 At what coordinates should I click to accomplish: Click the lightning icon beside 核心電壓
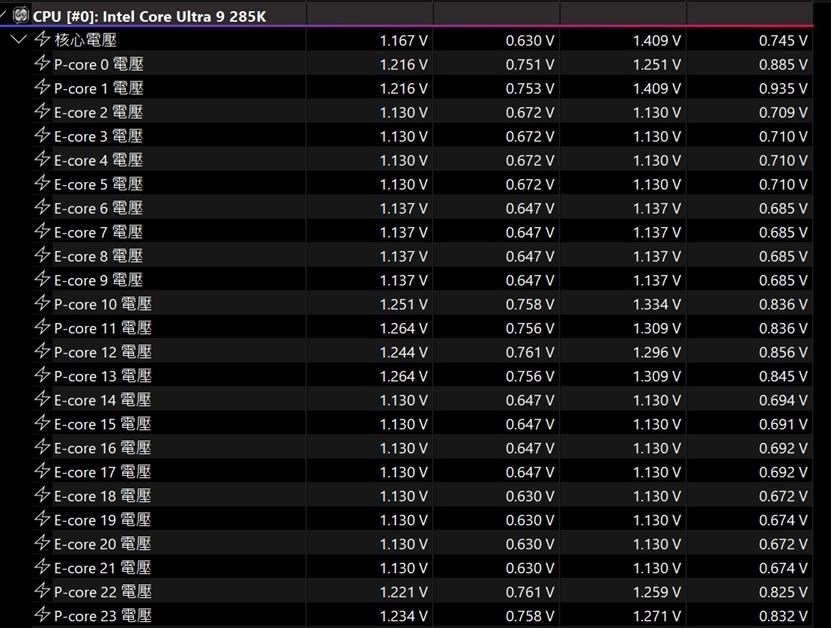pyautogui.click(x=42, y=40)
